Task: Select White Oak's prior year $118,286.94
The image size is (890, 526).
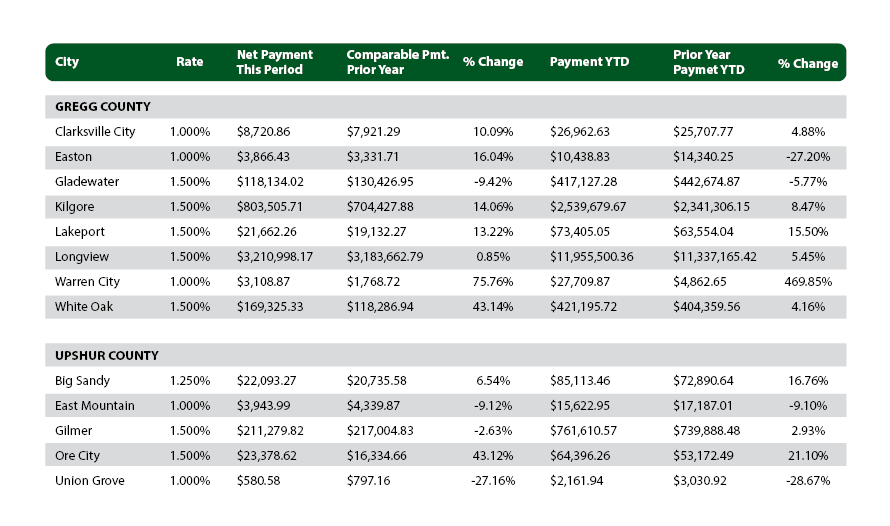Action: (384, 307)
